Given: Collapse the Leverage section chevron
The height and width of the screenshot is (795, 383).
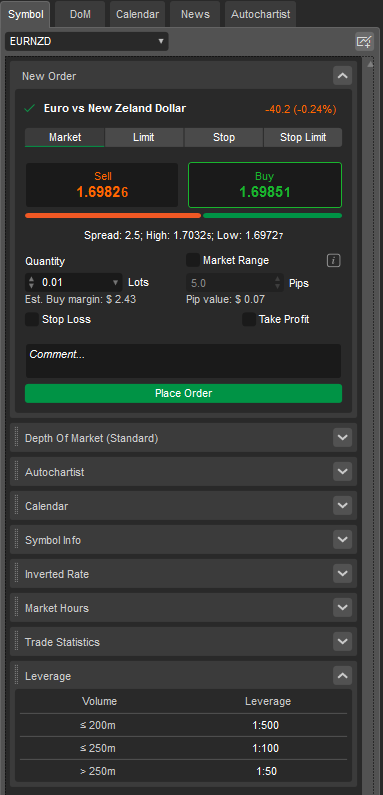Looking at the screenshot, I should click(x=342, y=675).
